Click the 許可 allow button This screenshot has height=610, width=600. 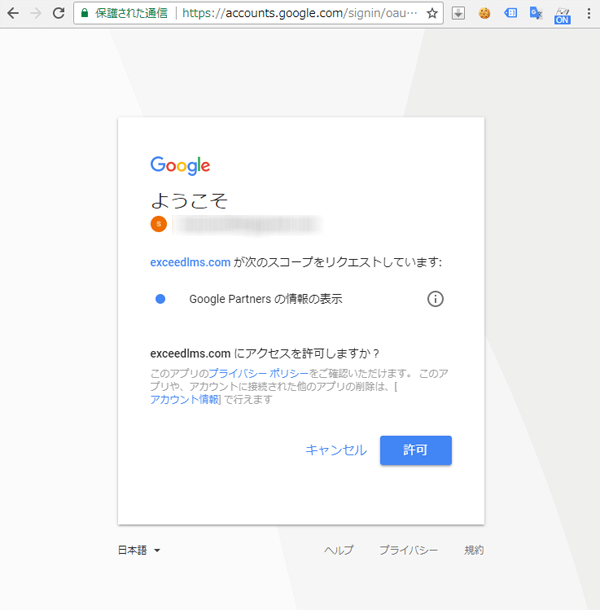coord(416,450)
